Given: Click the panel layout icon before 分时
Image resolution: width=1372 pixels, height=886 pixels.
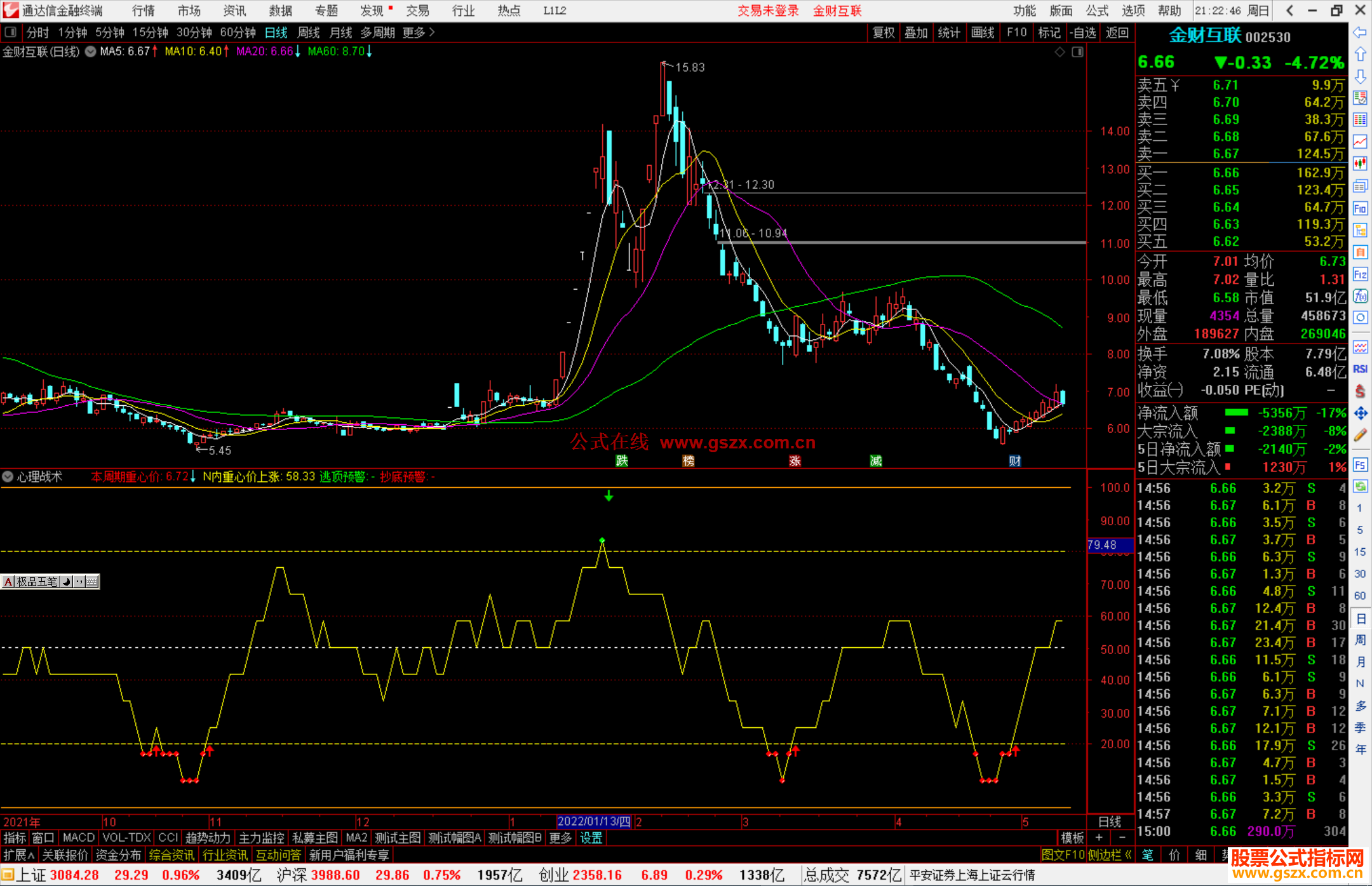Looking at the screenshot, I should (11, 32).
